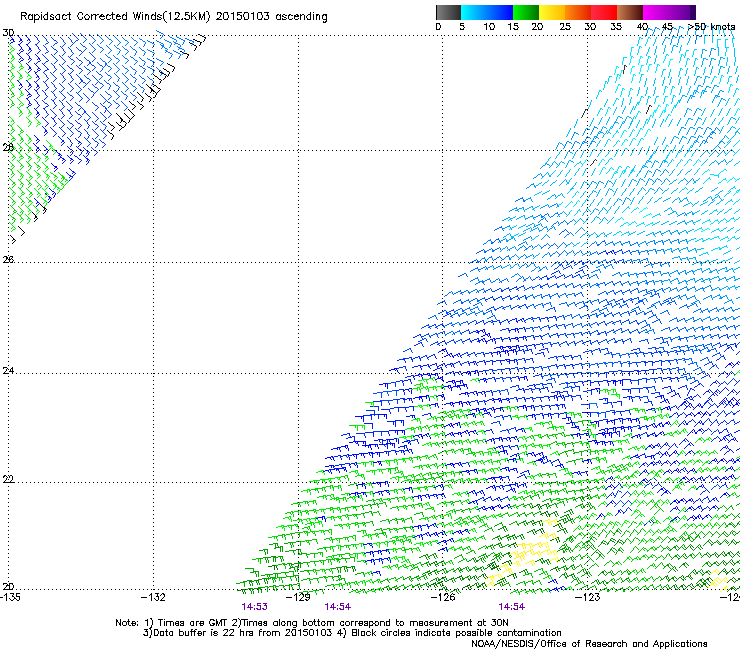Click the longitude label -135
Image resolution: width=740 pixels, height=650 pixels.
(10, 597)
